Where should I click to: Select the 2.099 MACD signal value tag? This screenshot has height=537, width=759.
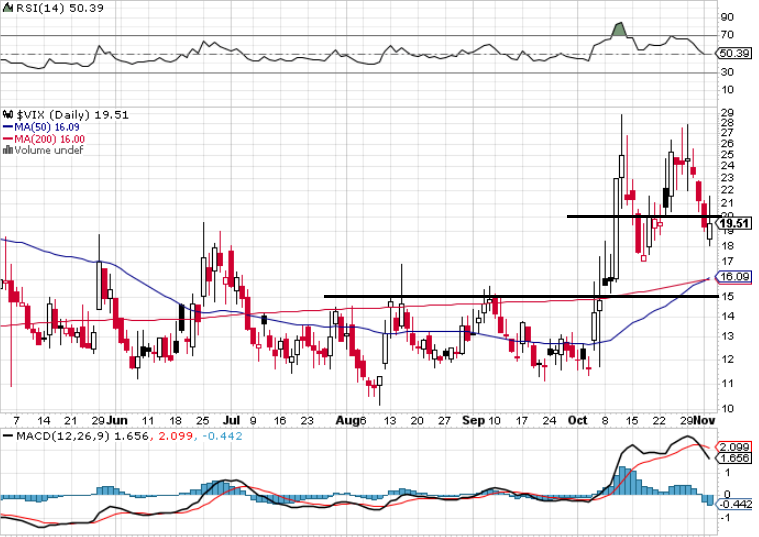point(736,446)
